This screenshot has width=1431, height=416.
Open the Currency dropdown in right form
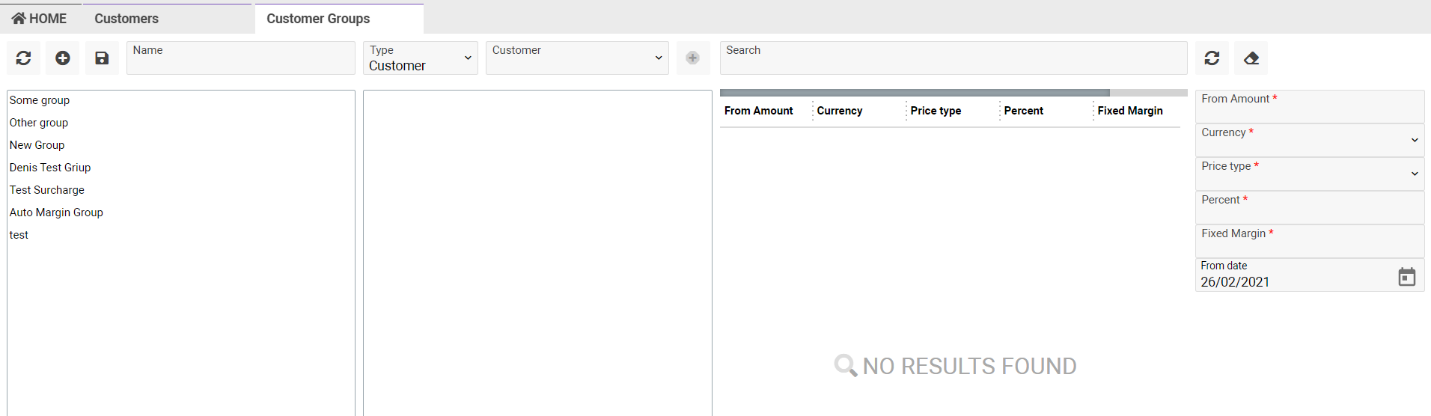point(1309,140)
